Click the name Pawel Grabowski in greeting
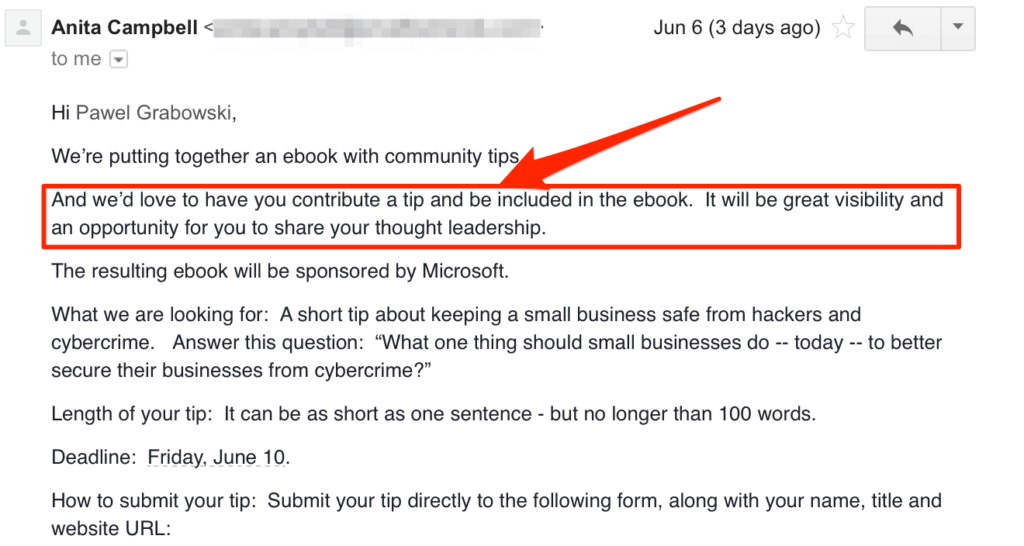This screenshot has width=1024, height=546. pyautogui.click(x=153, y=113)
